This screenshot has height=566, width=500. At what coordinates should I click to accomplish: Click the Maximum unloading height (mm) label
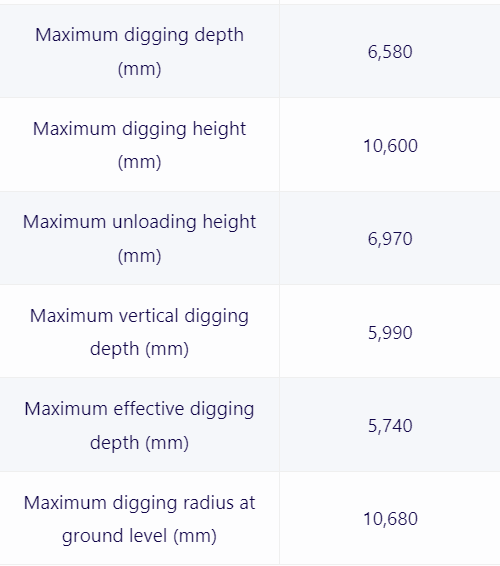[139, 239]
